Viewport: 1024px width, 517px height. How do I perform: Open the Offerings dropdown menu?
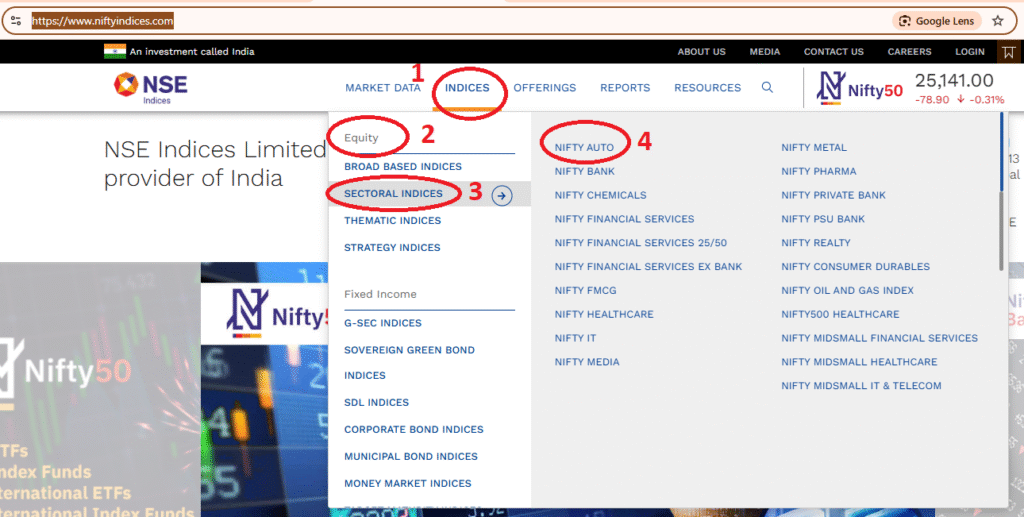544,88
